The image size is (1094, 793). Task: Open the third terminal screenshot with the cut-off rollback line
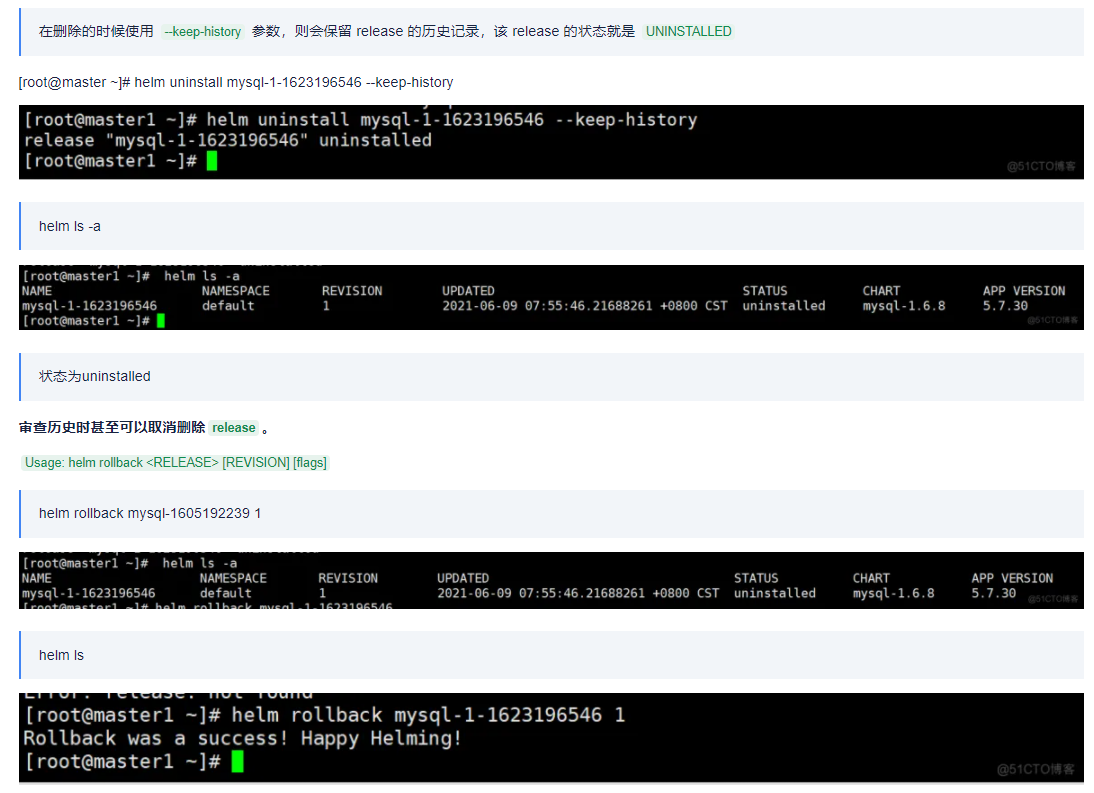551,580
